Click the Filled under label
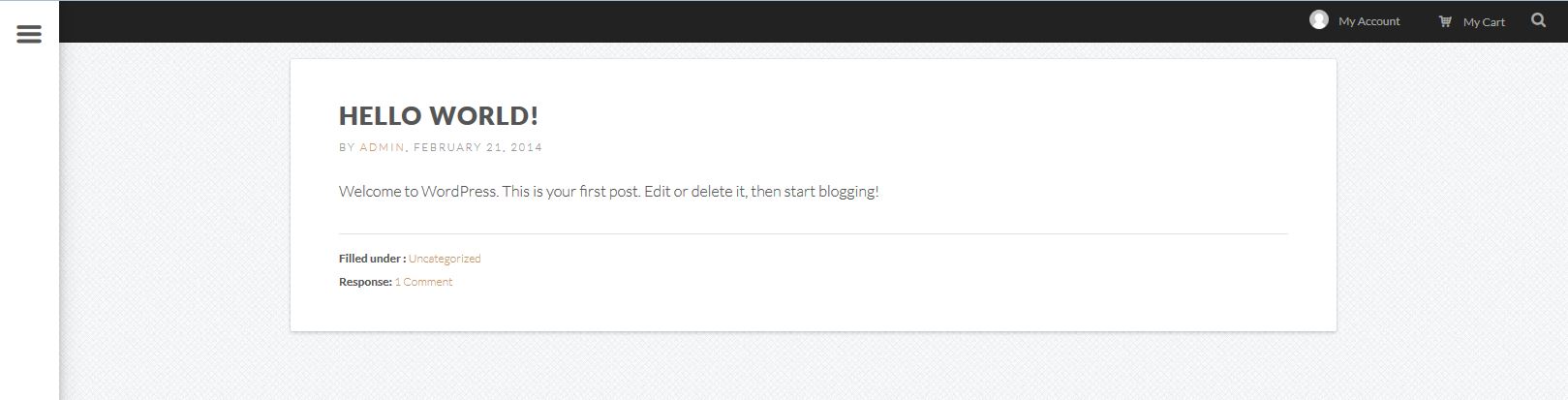The image size is (1568, 400). 372,259
